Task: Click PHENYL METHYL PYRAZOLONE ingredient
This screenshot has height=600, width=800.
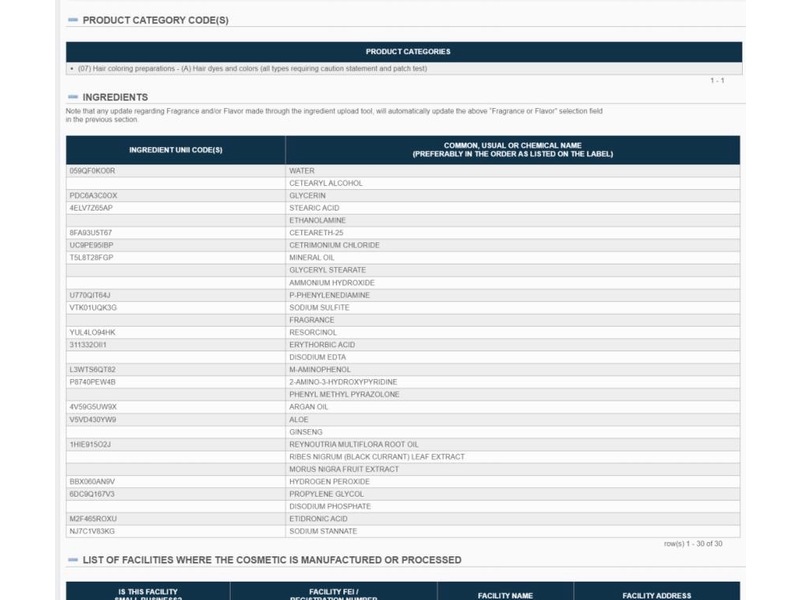Action: pyautogui.click(x=344, y=394)
